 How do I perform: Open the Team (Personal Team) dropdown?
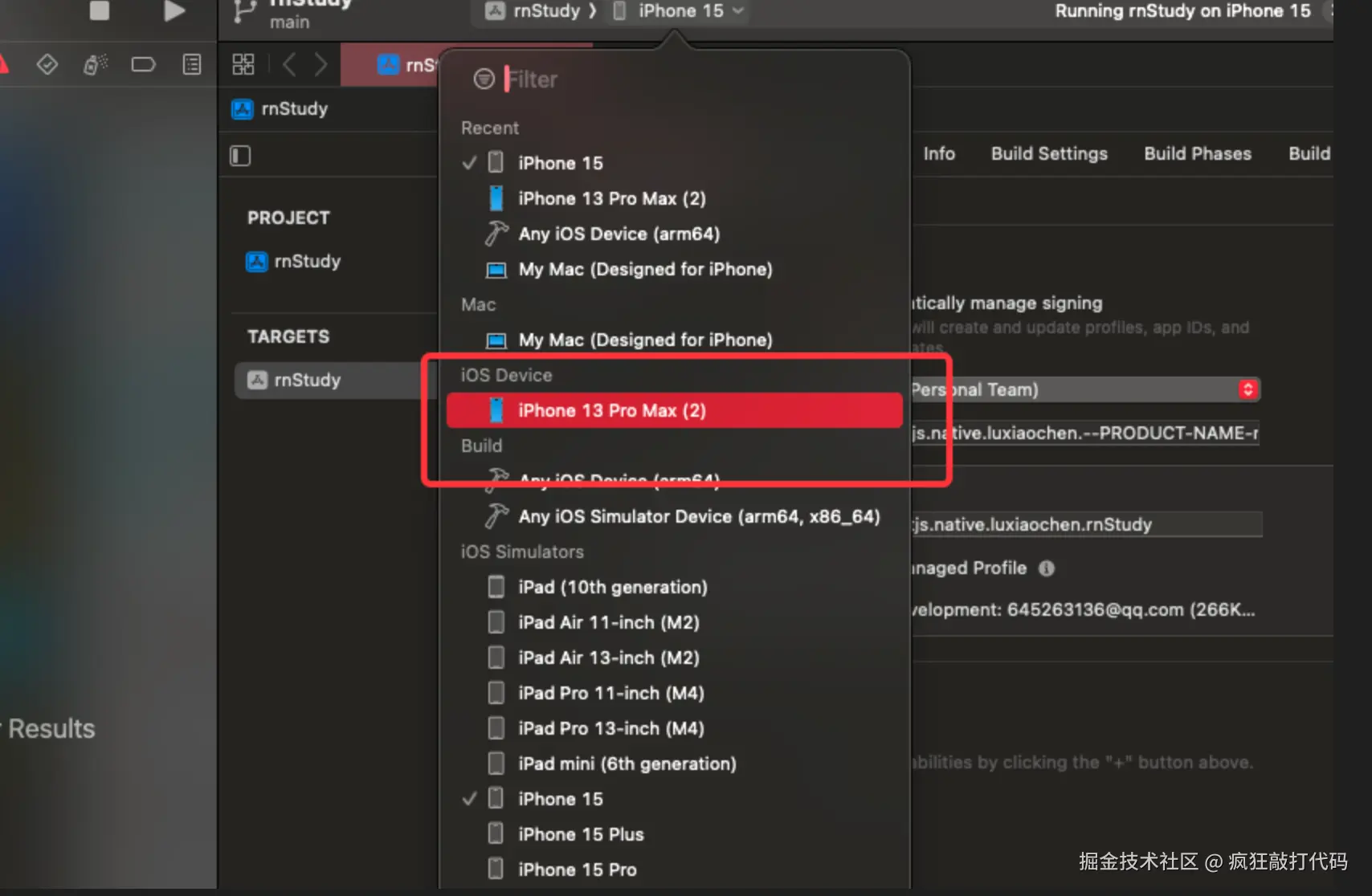(x=1085, y=389)
